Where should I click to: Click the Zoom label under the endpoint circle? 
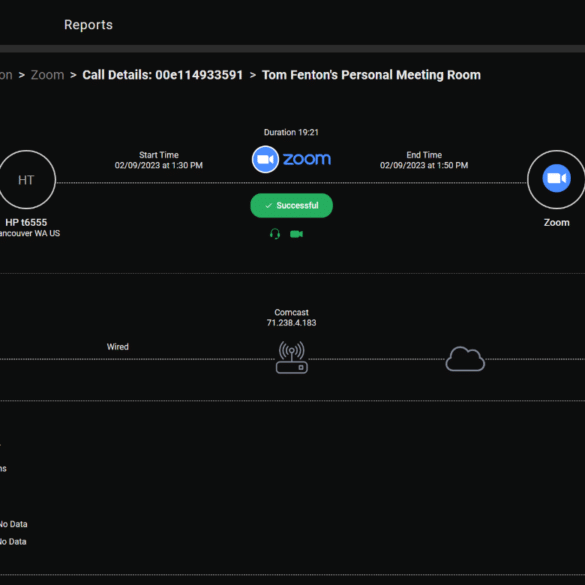(x=557, y=222)
